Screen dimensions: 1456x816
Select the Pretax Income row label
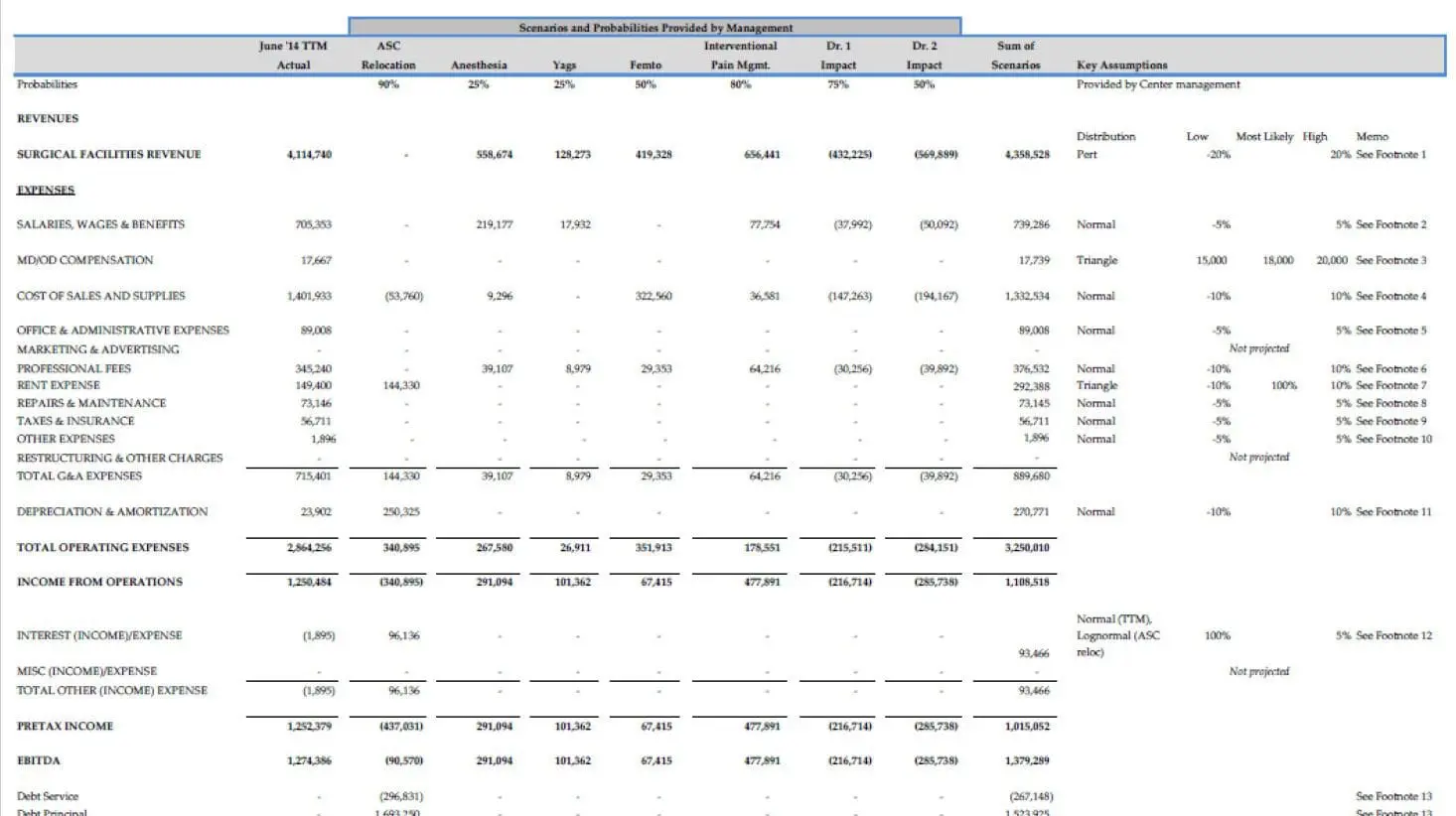coord(65,727)
